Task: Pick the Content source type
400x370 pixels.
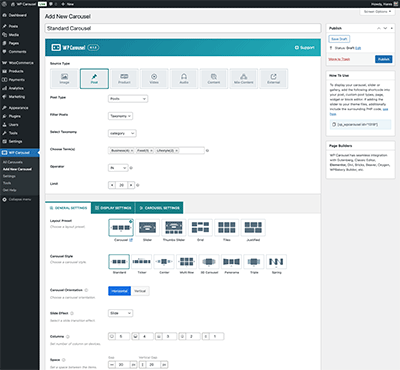Action: pos(214,79)
